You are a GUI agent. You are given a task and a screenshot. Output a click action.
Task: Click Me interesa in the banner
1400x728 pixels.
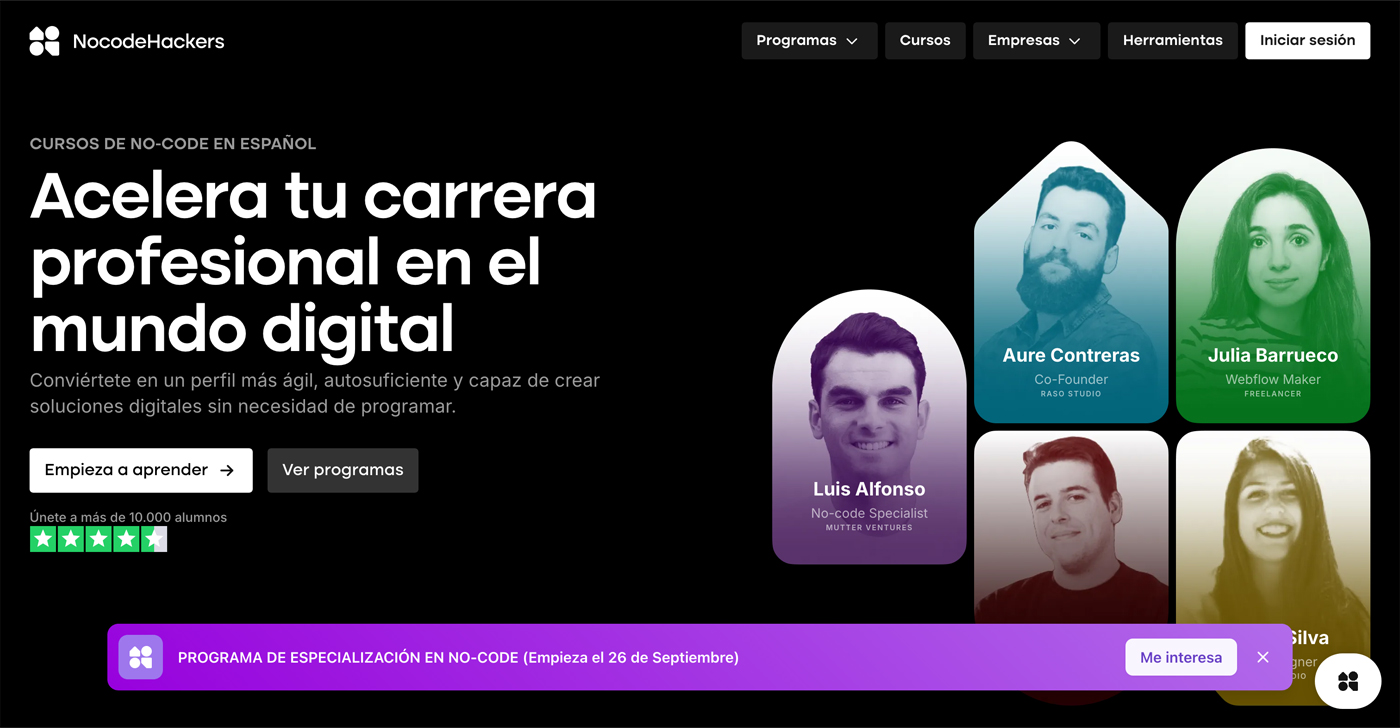(x=1181, y=657)
